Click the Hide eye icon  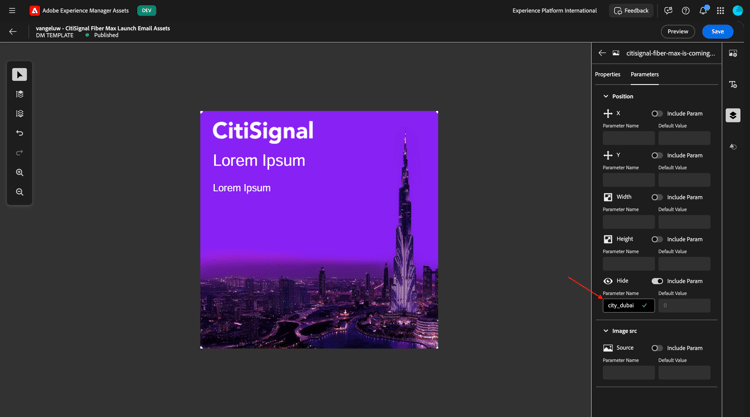point(608,281)
